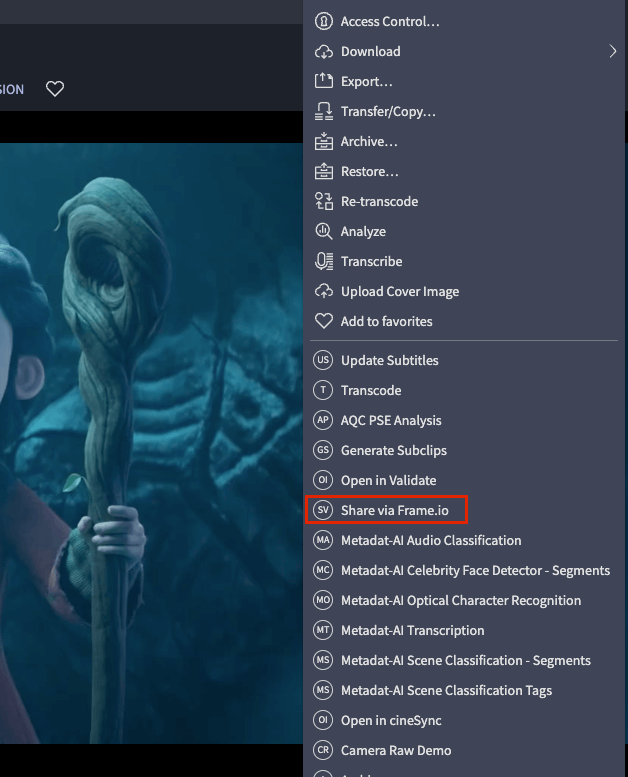Click the Add to favorites heart icon
Viewport: 628px width, 777px height.
pos(324,321)
